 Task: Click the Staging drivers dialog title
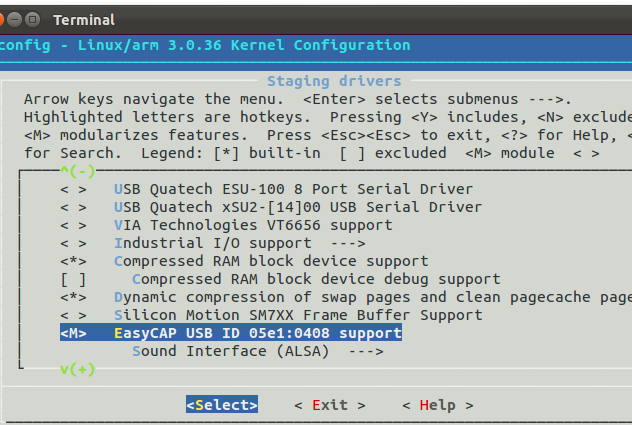point(334,81)
